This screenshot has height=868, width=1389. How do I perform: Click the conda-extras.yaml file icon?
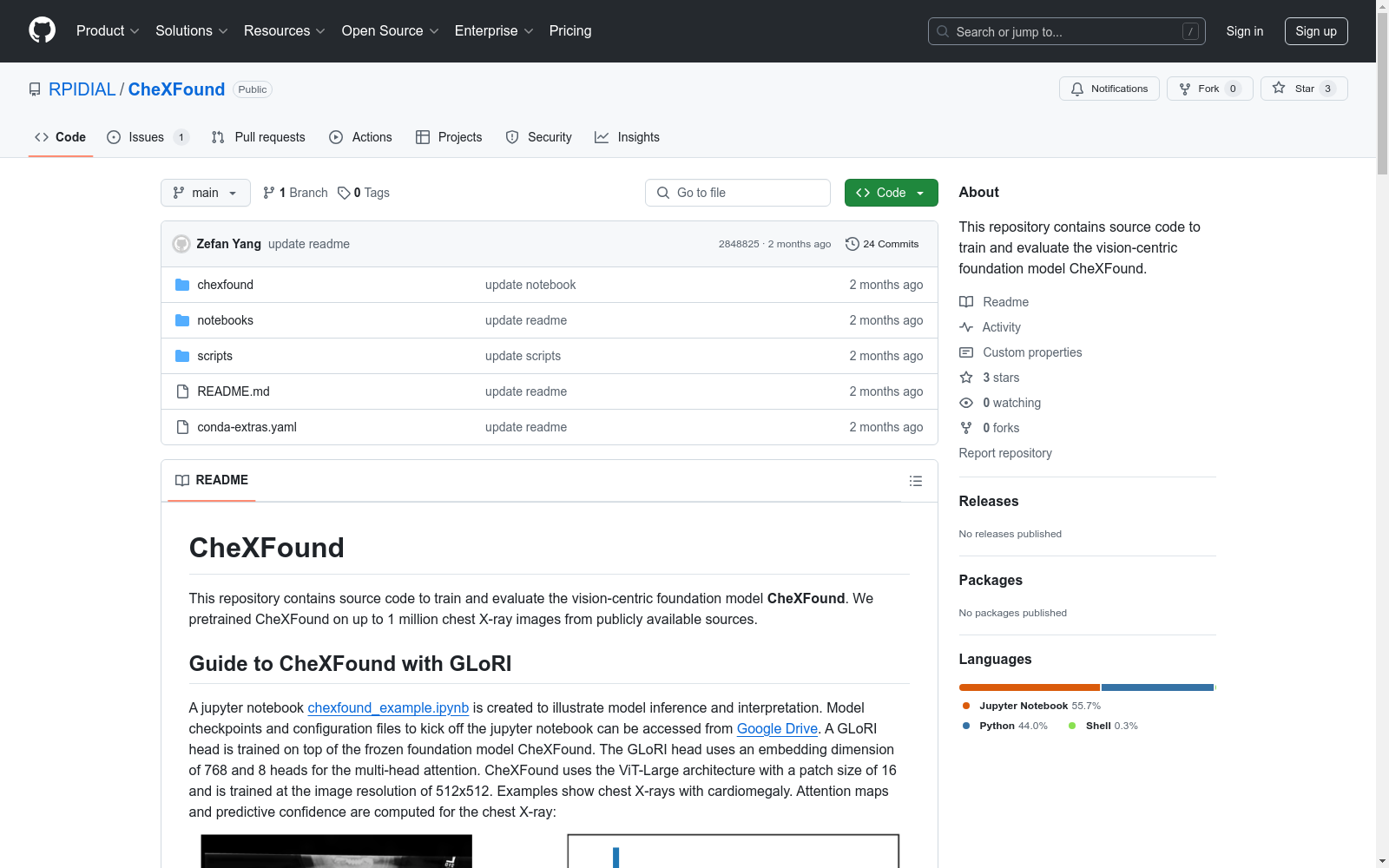pos(182,427)
